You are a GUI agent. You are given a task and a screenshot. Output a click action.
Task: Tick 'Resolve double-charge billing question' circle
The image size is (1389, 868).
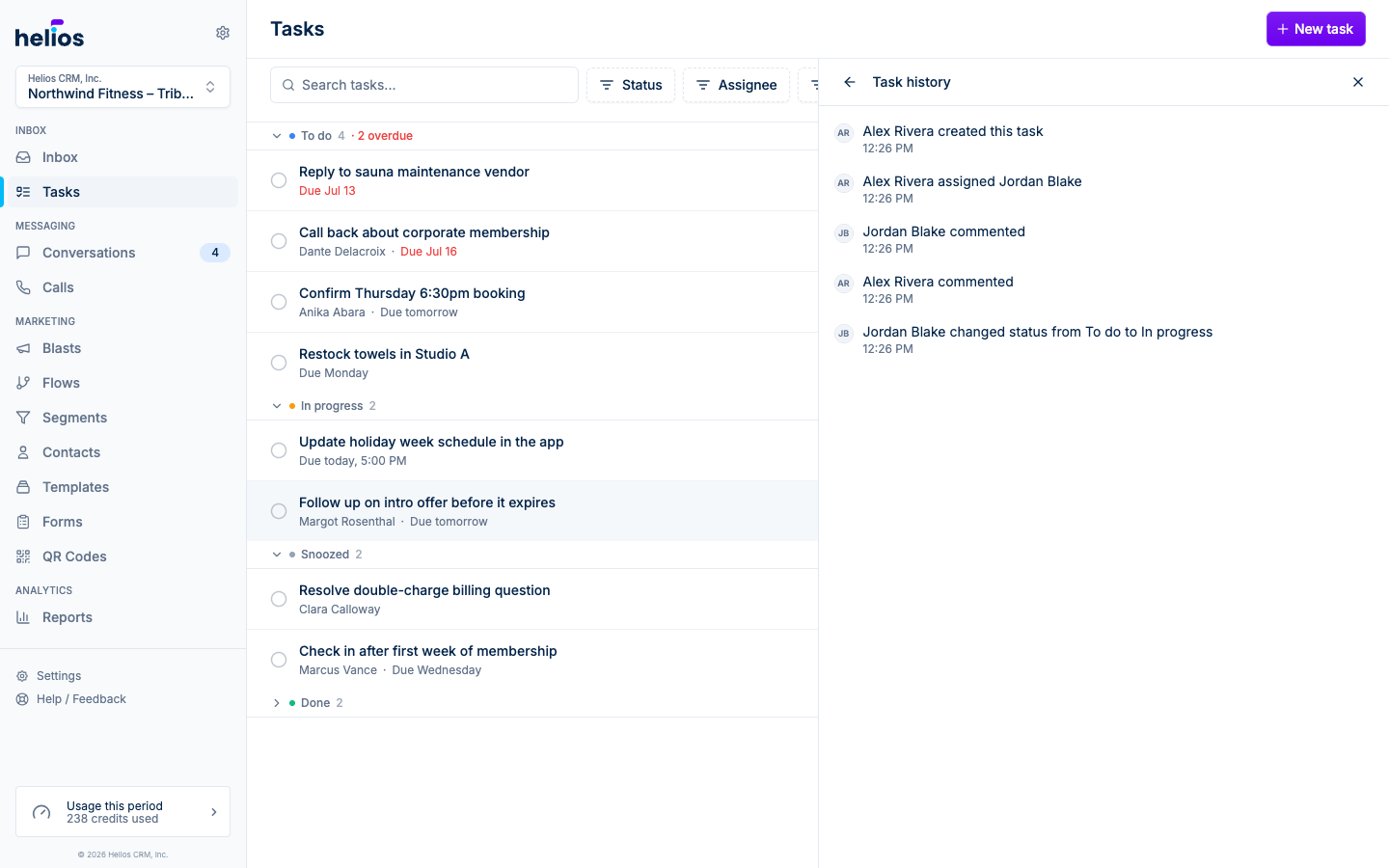pyautogui.click(x=279, y=599)
